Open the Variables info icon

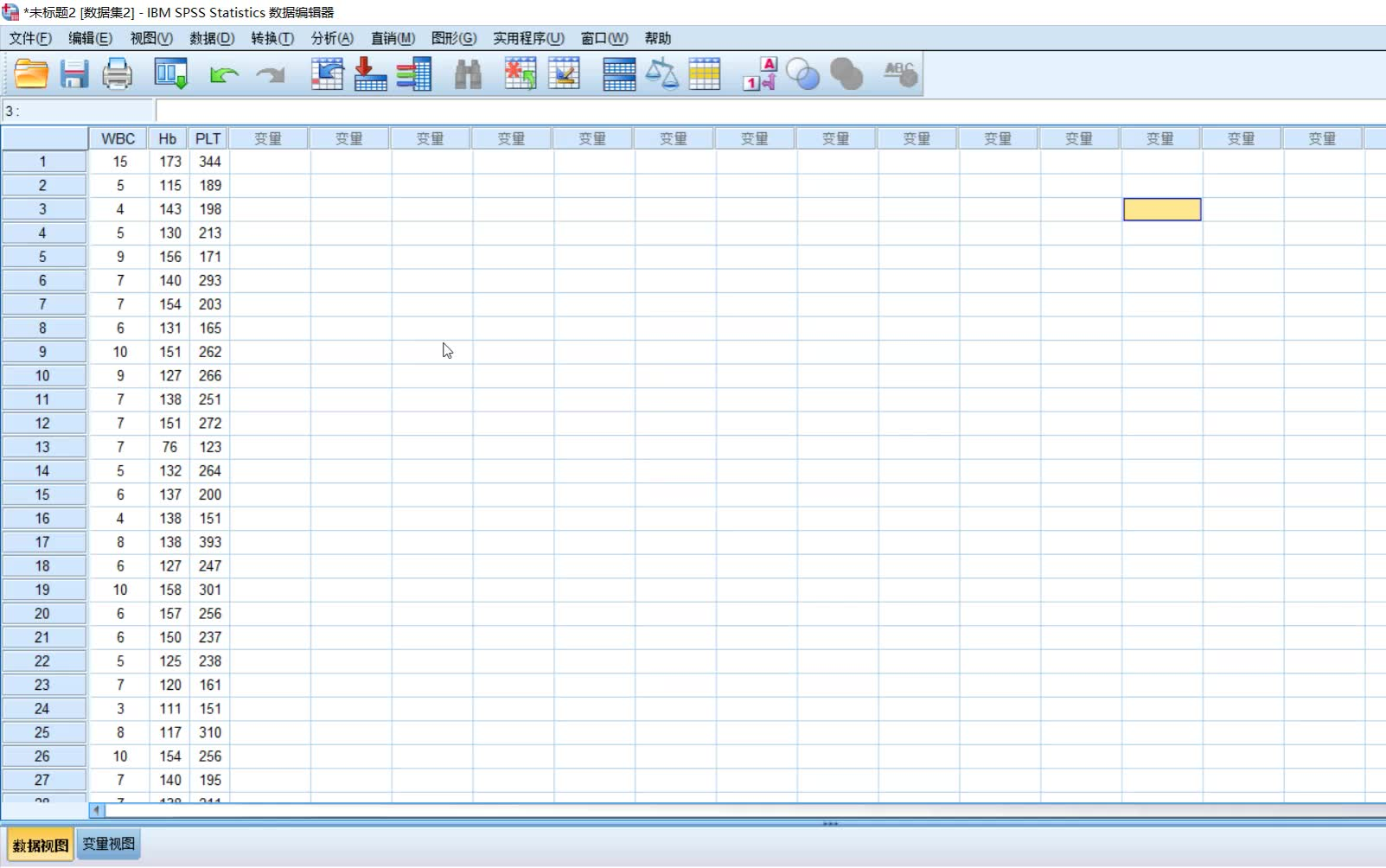pos(414,74)
